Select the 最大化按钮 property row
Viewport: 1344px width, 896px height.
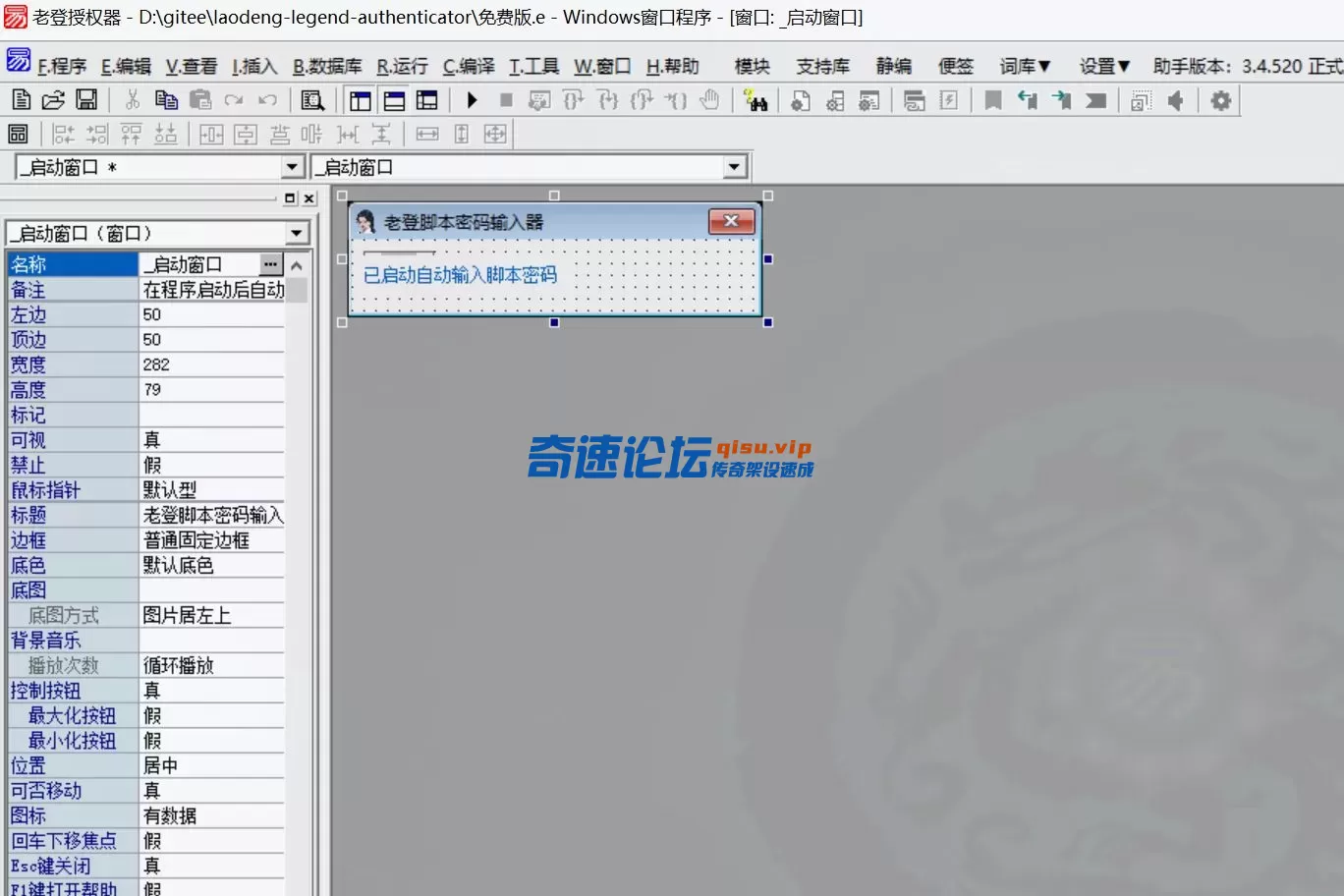[x=145, y=715]
